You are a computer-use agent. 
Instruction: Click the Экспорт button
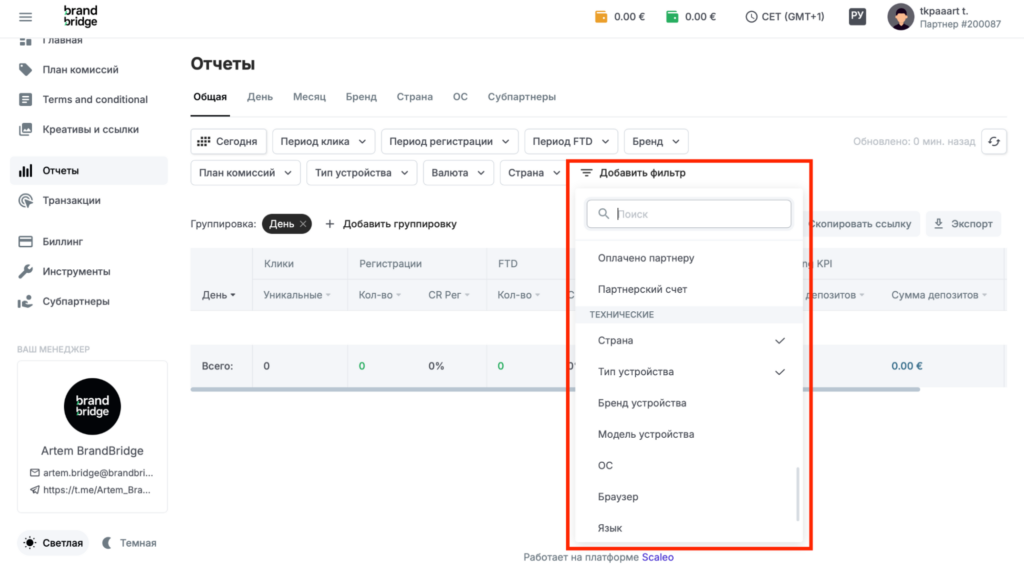[963, 224]
